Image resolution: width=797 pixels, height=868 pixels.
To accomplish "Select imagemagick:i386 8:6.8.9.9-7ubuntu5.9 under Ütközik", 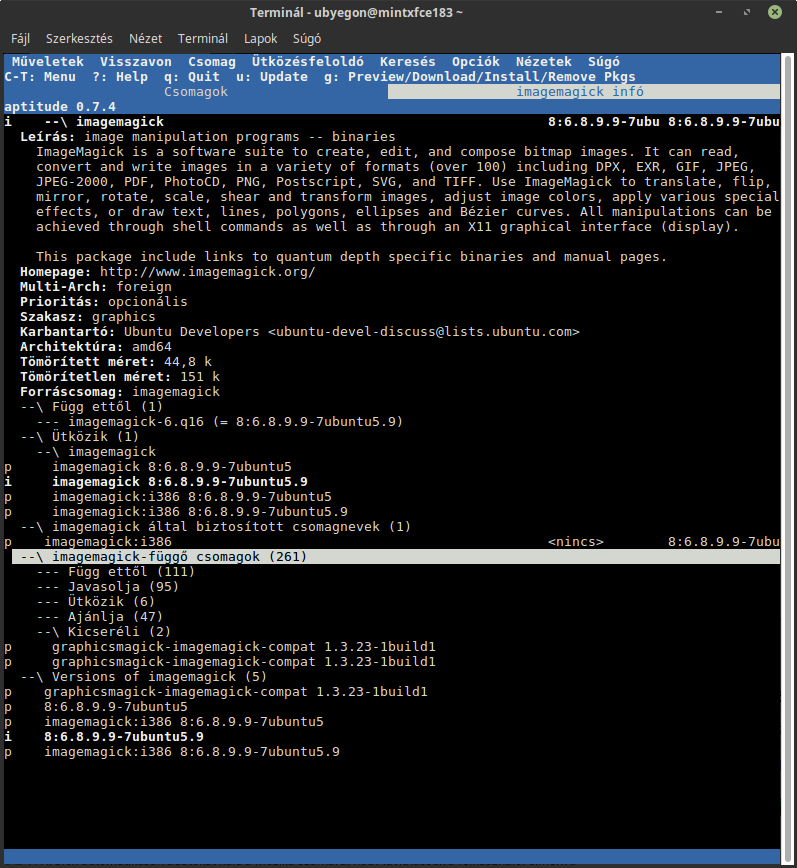I will [200, 512].
